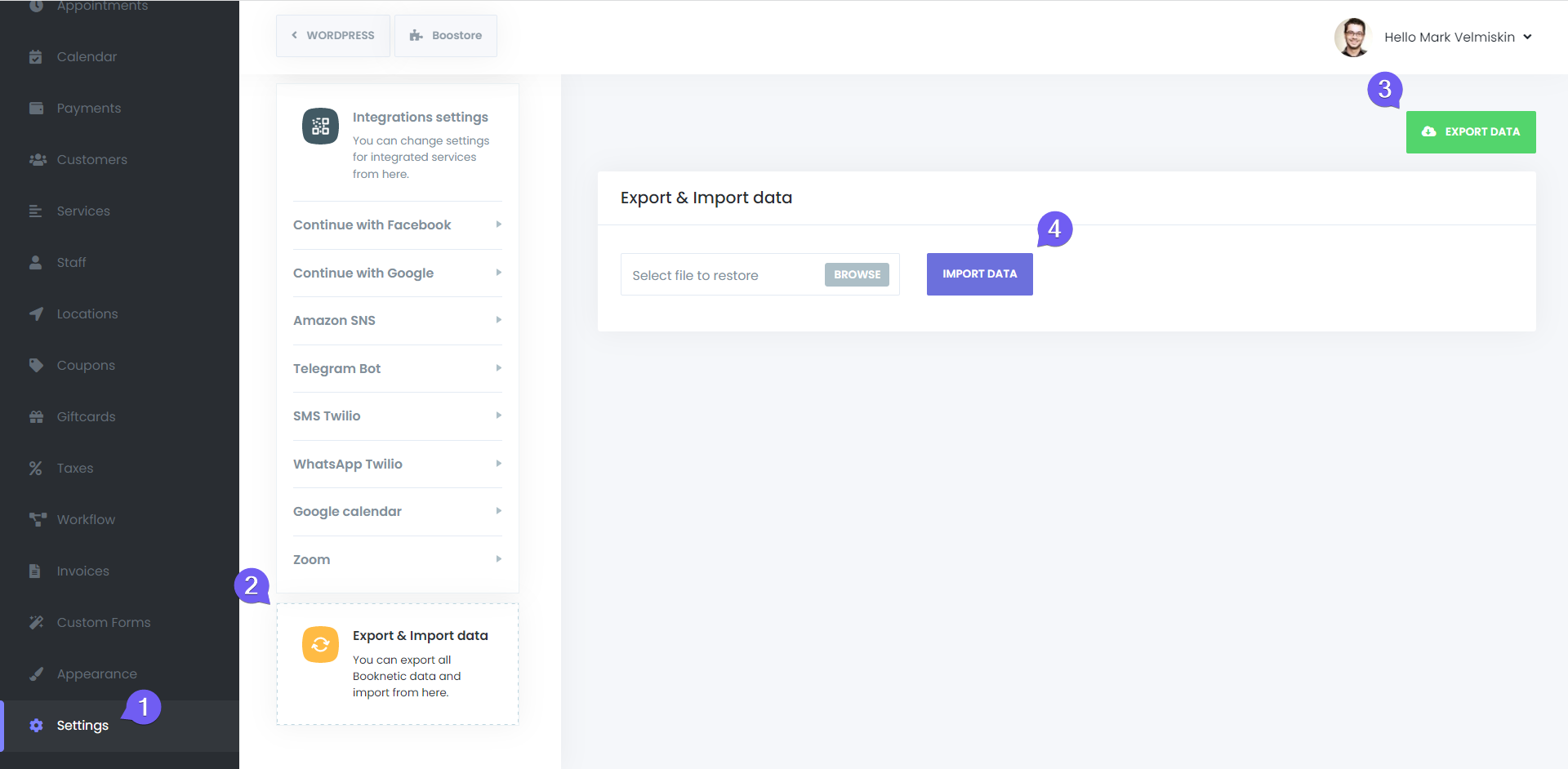Click the cloud icon on EXPORT DATA

pos(1428,131)
